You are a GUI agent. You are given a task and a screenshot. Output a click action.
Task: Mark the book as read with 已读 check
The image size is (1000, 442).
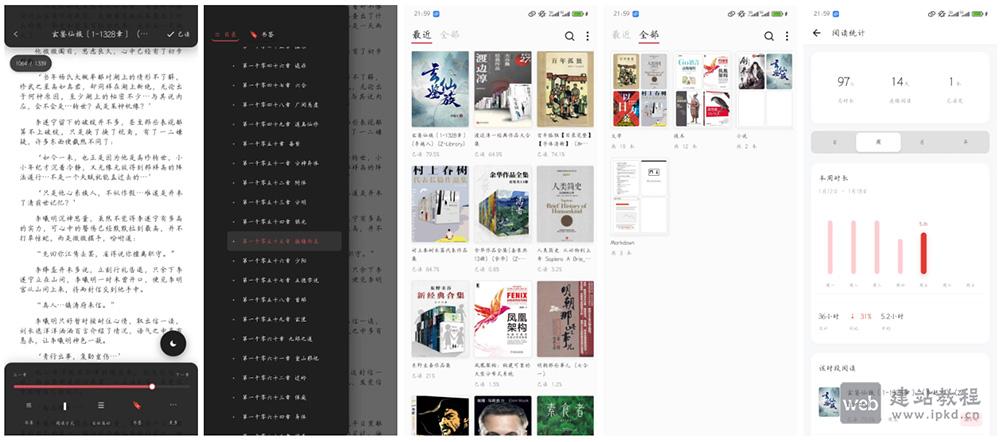pos(179,34)
